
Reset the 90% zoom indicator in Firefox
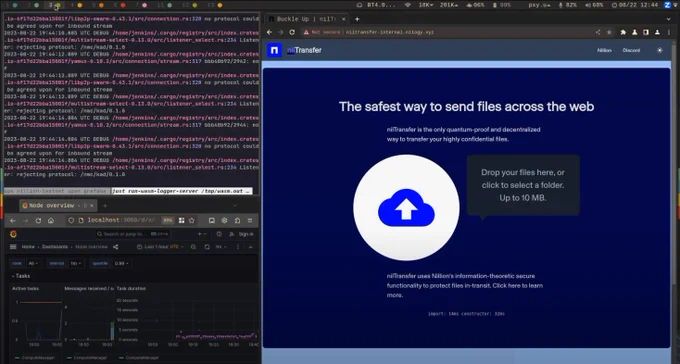167,220
